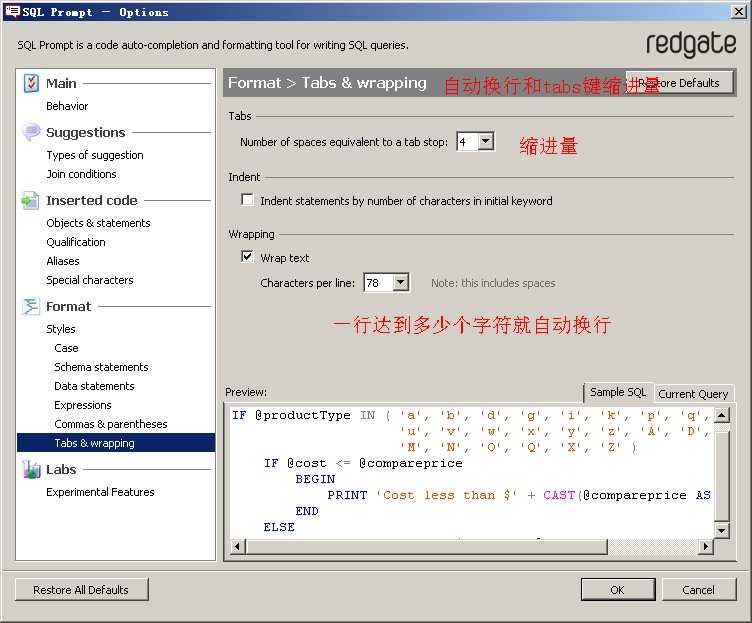The image size is (752, 623).
Task: Click the tab stop value field
Action: tap(468, 141)
